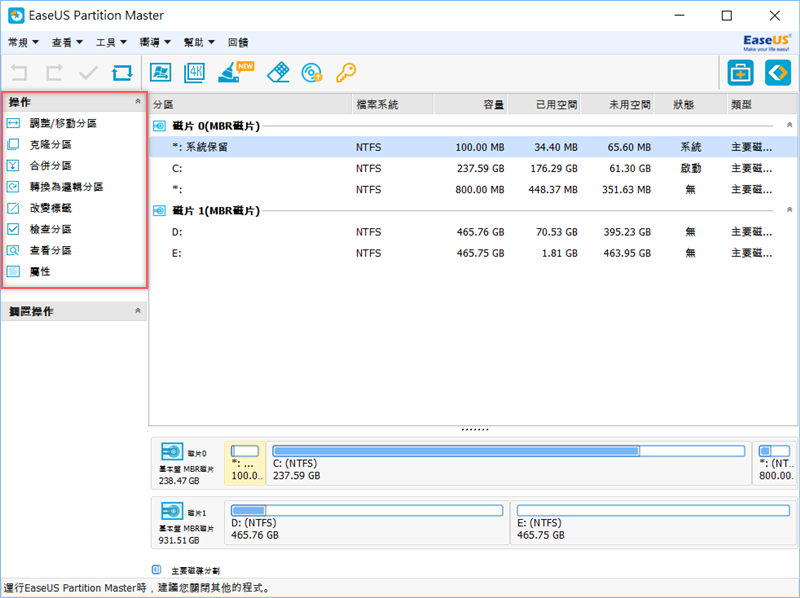Click the 磁片0 disk icon in disk map
The height and width of the screenshot is (598, 800).
click(x=172, y=452)
